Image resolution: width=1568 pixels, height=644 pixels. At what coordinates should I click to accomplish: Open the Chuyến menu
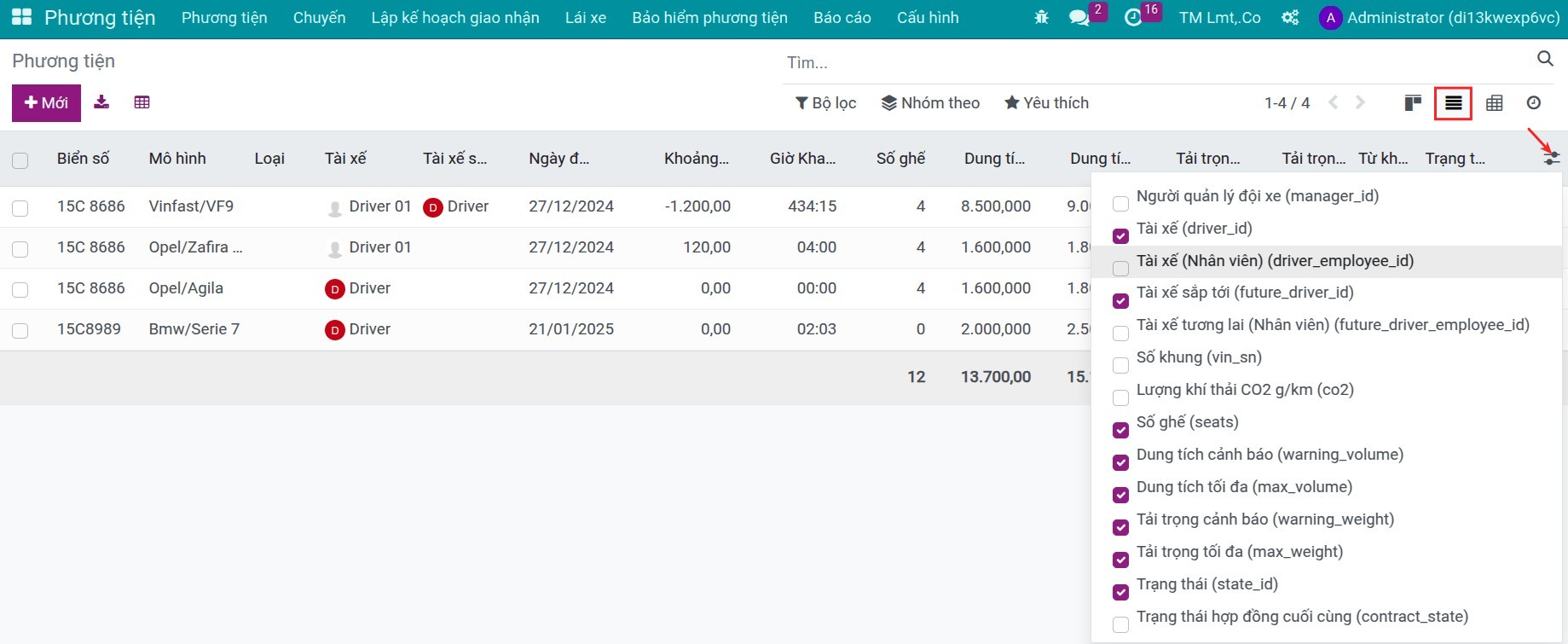319,18
